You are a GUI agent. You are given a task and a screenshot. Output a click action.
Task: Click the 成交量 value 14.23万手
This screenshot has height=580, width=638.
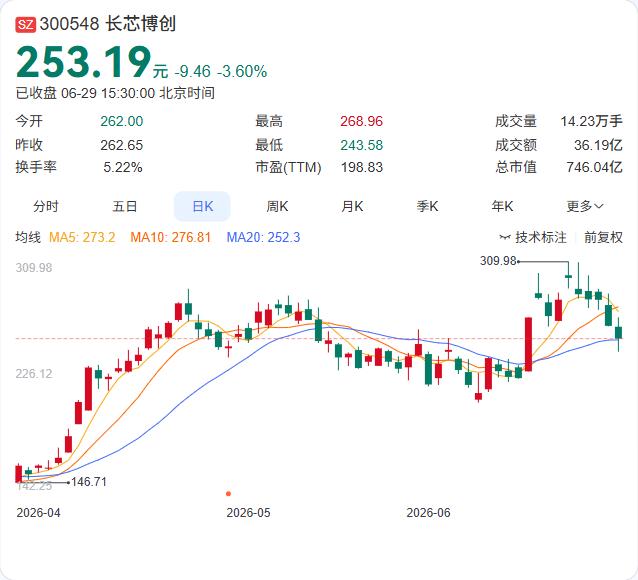[x=592, y=121]
